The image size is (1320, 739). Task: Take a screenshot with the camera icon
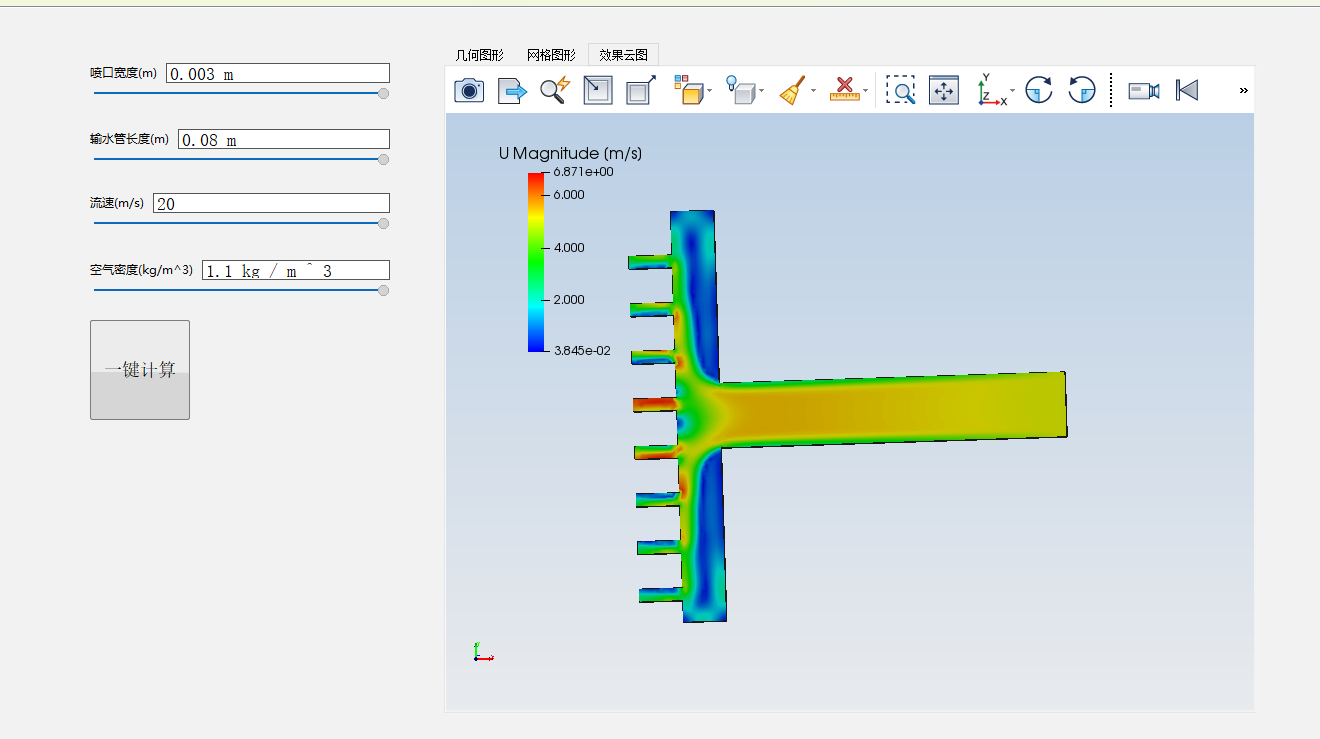pyautogui.click(x=469, y=90)
